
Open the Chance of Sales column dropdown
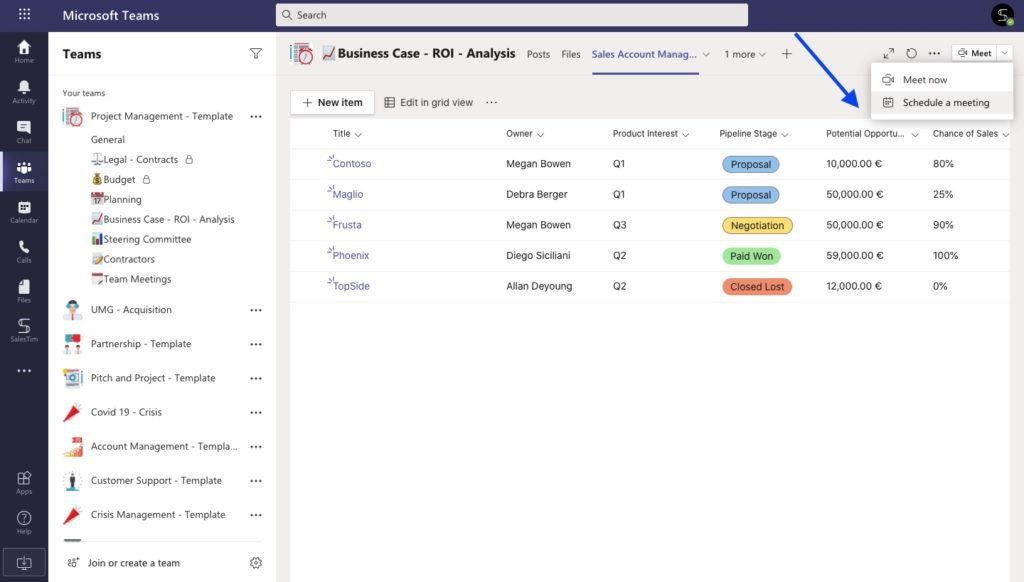(1006, 135)
